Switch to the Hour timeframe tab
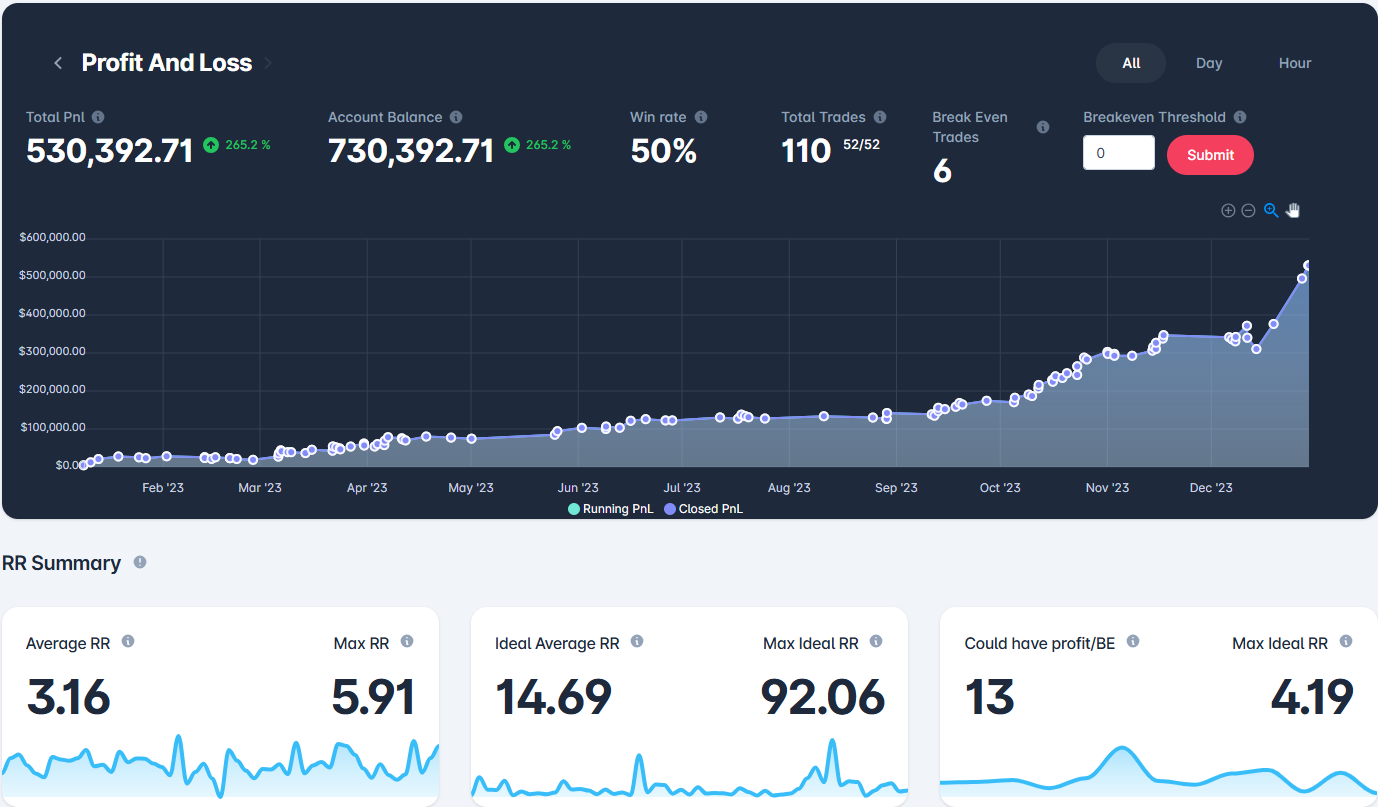Image resolution: width=1378 pixels, height=807 pixels. 1294,63
